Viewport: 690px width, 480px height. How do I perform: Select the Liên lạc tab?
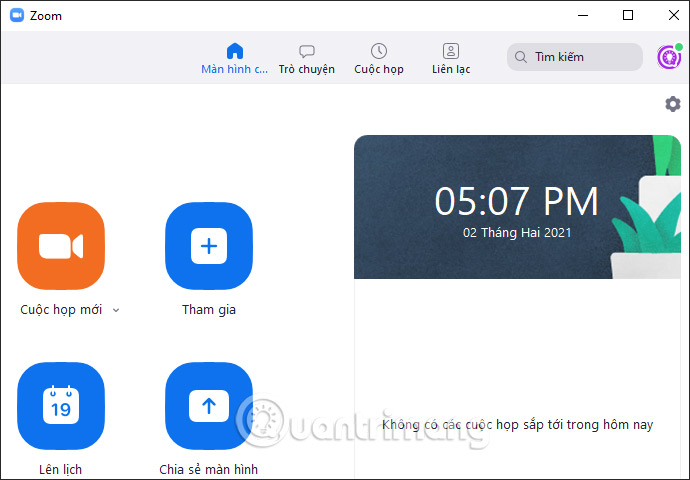tap(451, 59)
